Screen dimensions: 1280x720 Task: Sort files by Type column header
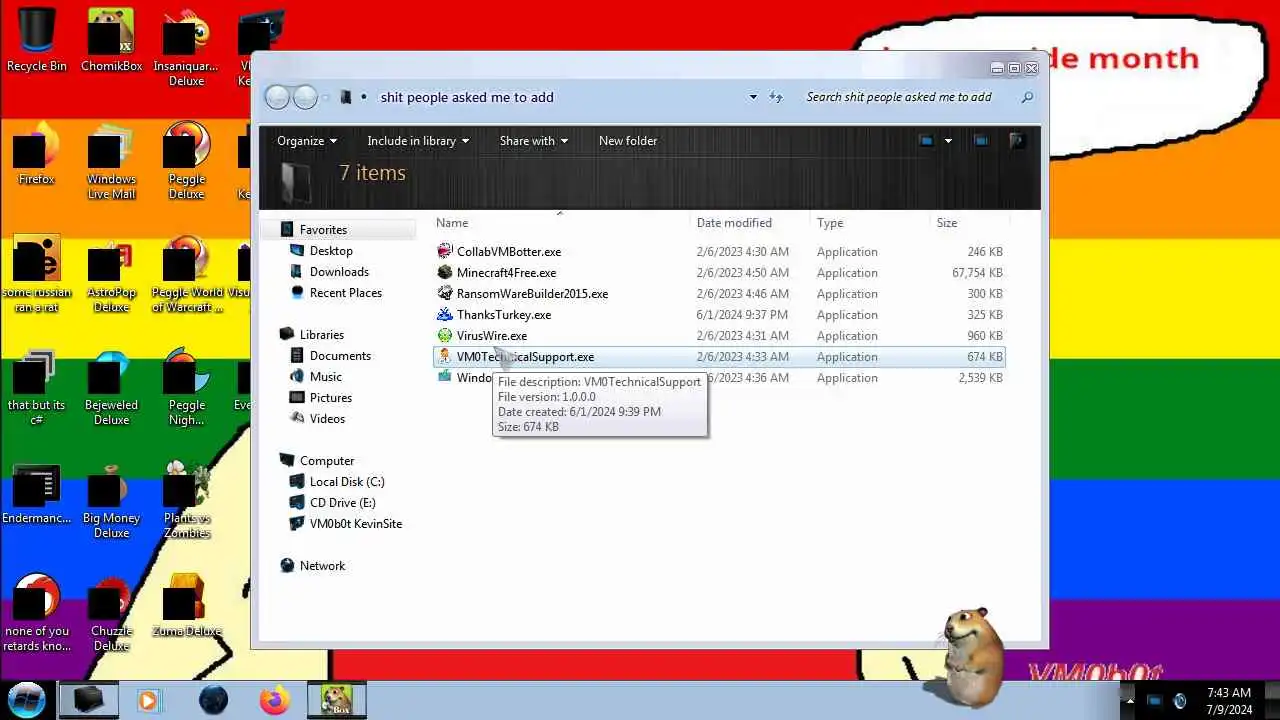coord(870,223)
